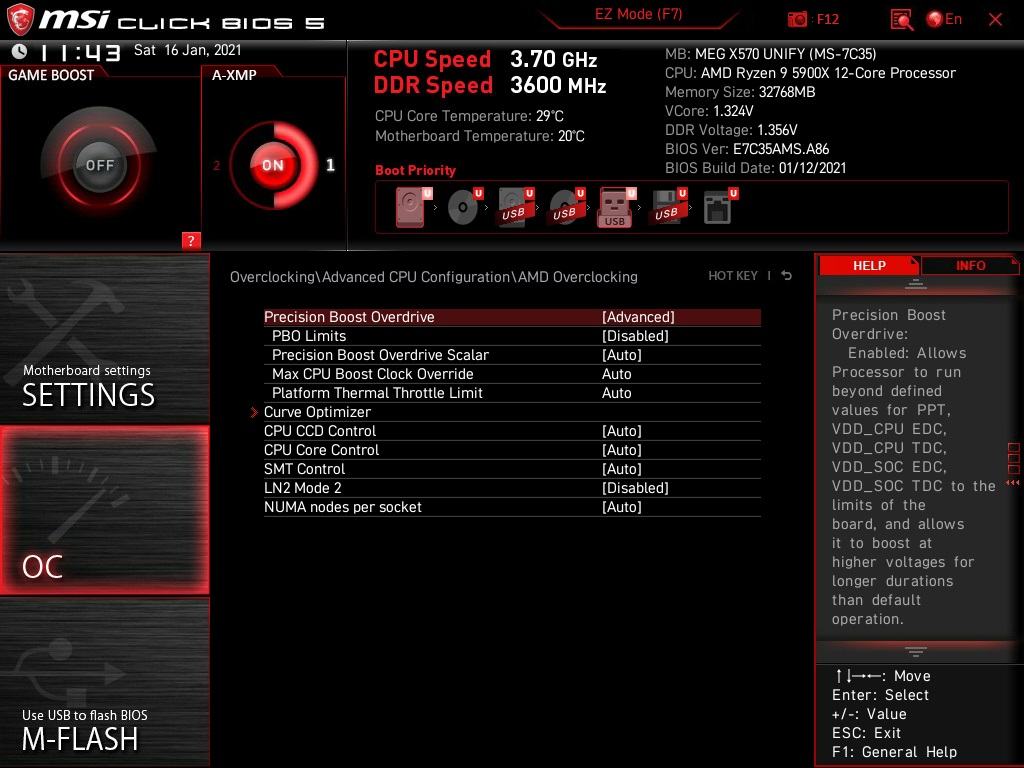Open the BIOS search magnifier icon
Viewport: 1024px width, 768px height.
point(901,20)
